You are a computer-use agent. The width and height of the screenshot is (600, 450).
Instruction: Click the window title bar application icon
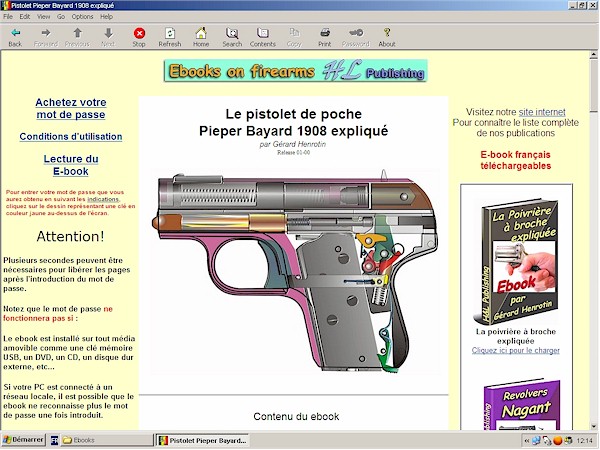click(5, 5)
